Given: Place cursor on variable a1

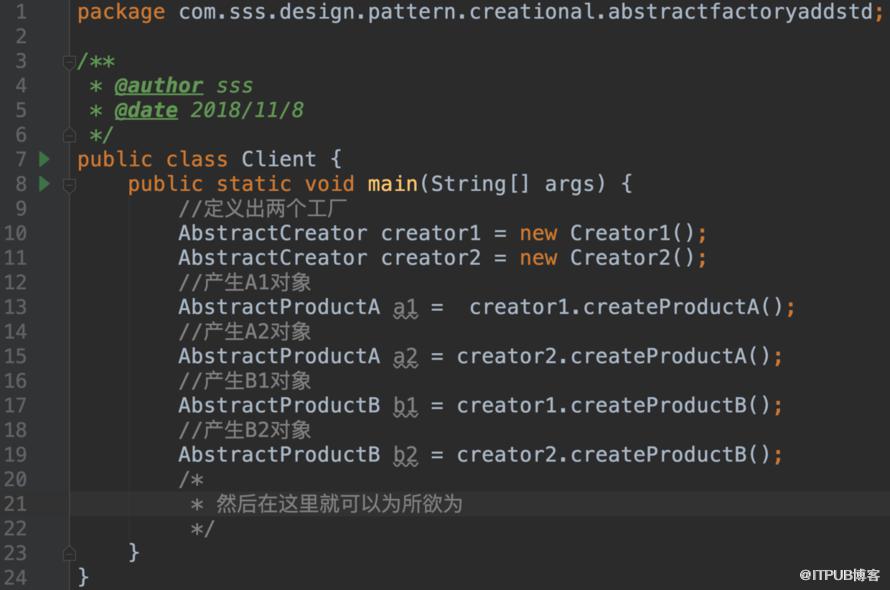Looking at the screenshot, I should click(x=405, y=308).
